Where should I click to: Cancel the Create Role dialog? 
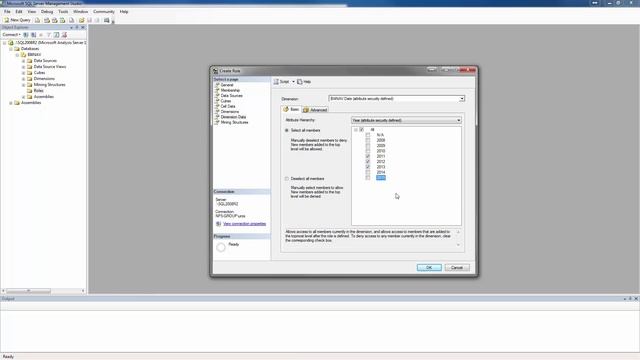pos(457,267)
